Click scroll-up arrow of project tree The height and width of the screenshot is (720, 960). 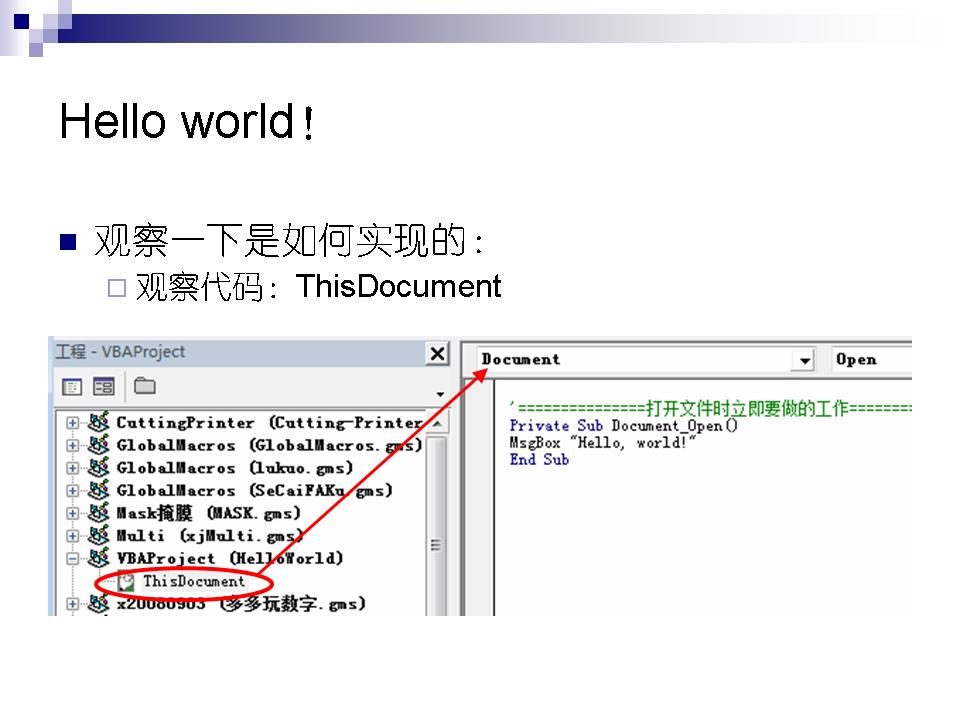coord(437,423)
